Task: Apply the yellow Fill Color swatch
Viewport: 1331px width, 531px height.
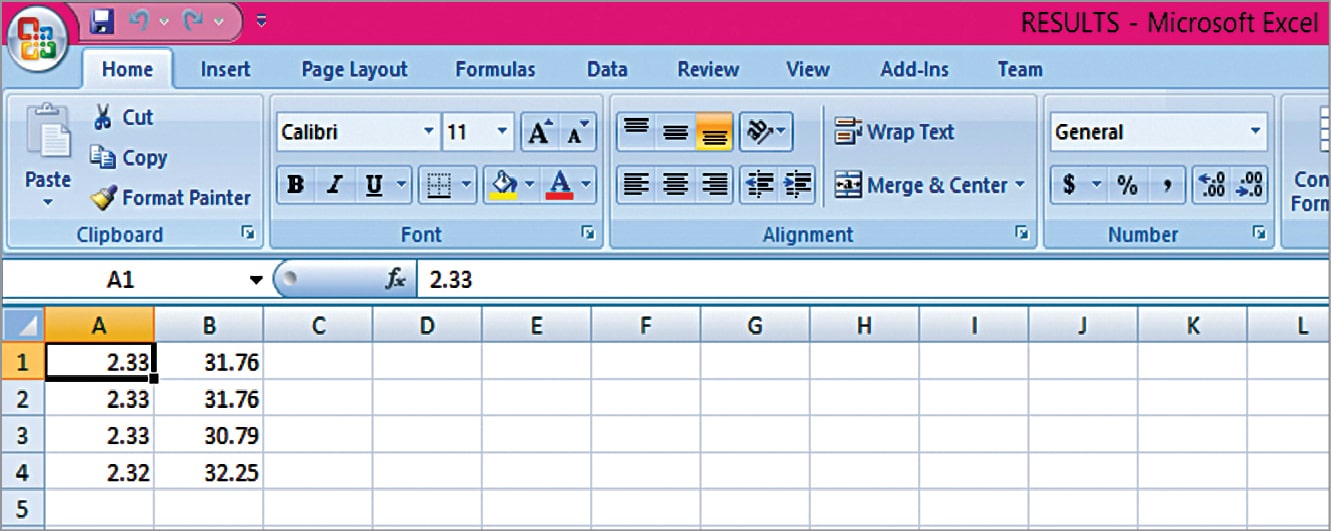Action: [x=505, y=185]
